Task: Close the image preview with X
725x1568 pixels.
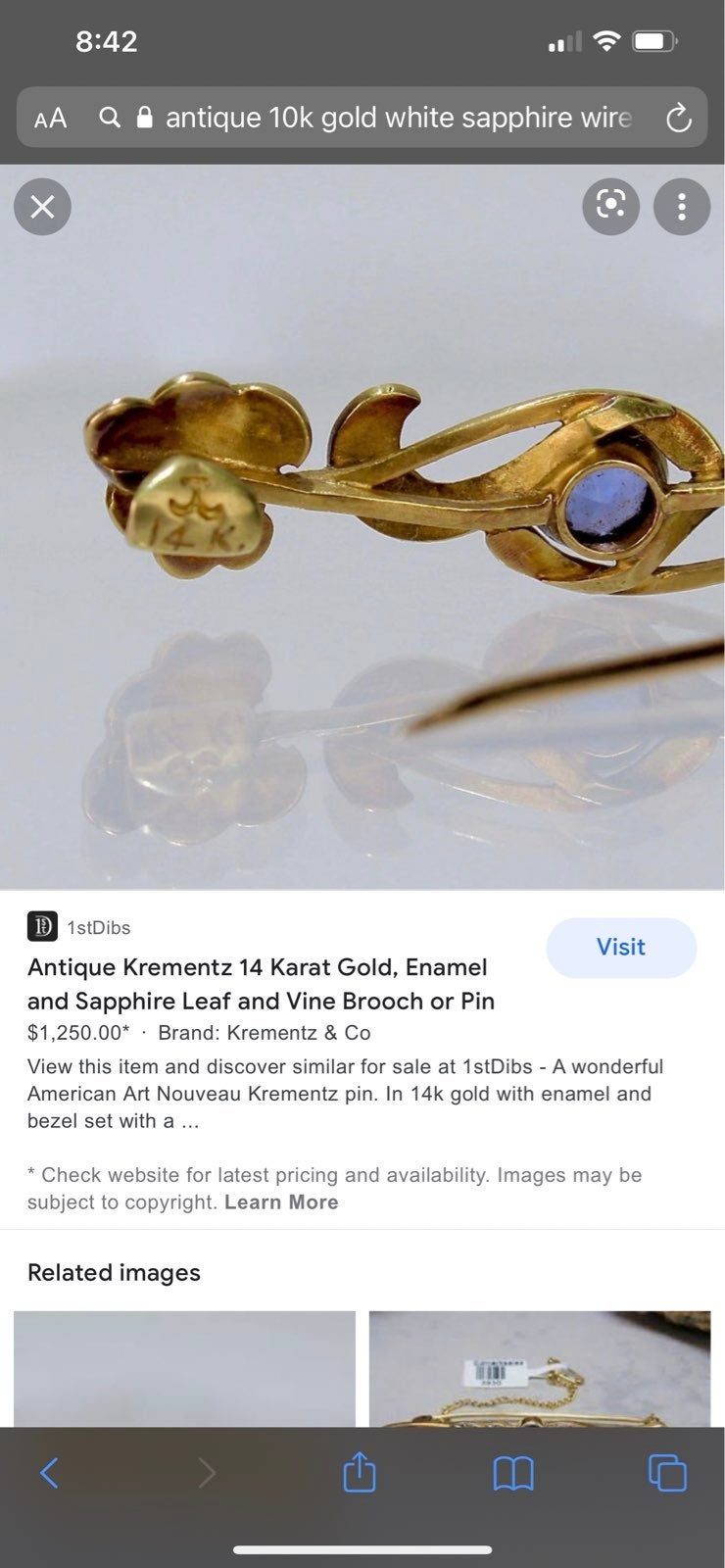Action: coord(42,207)
